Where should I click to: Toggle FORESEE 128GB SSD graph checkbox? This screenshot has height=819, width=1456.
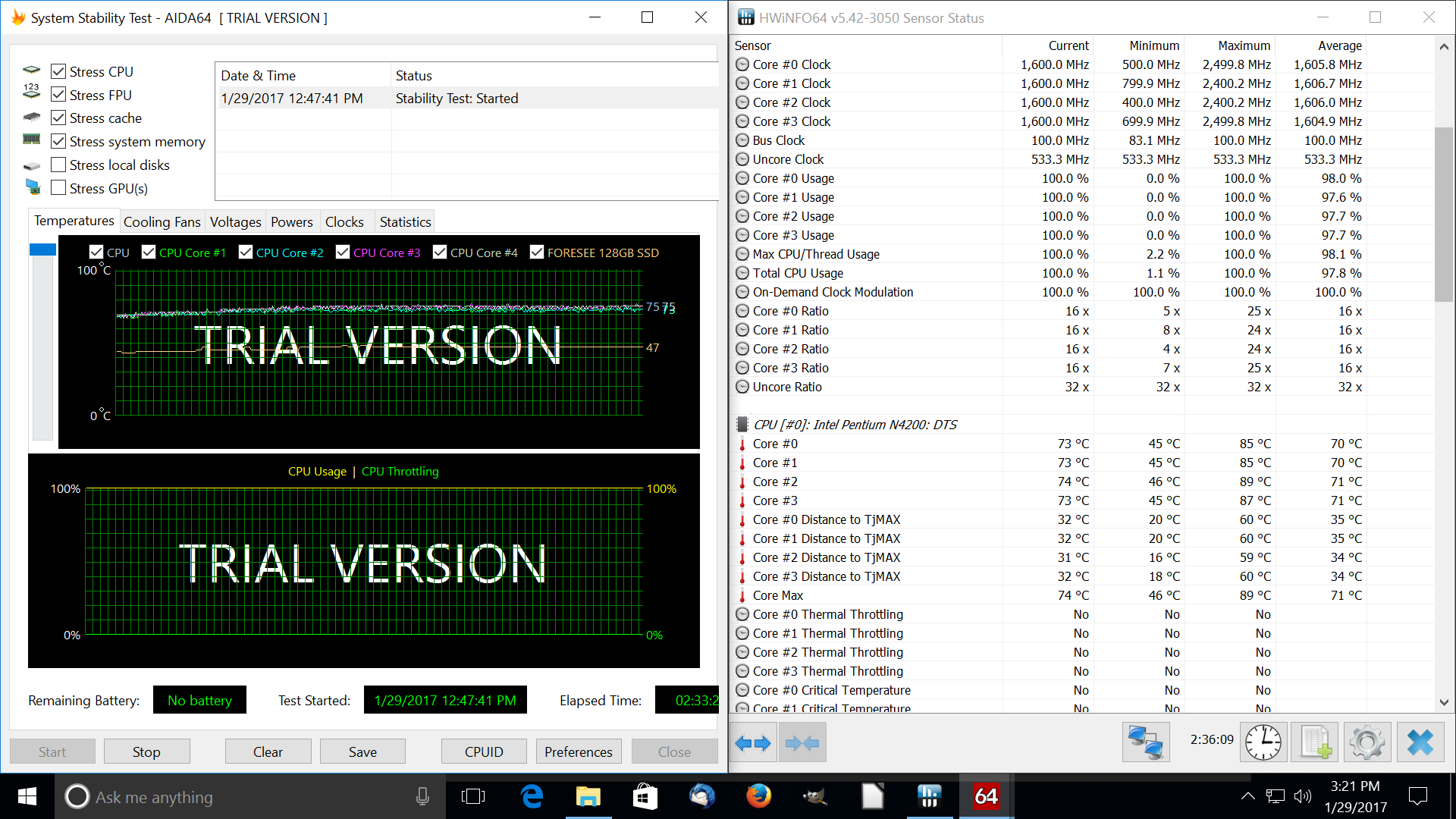pyautogui.click(x=537, y=253)
